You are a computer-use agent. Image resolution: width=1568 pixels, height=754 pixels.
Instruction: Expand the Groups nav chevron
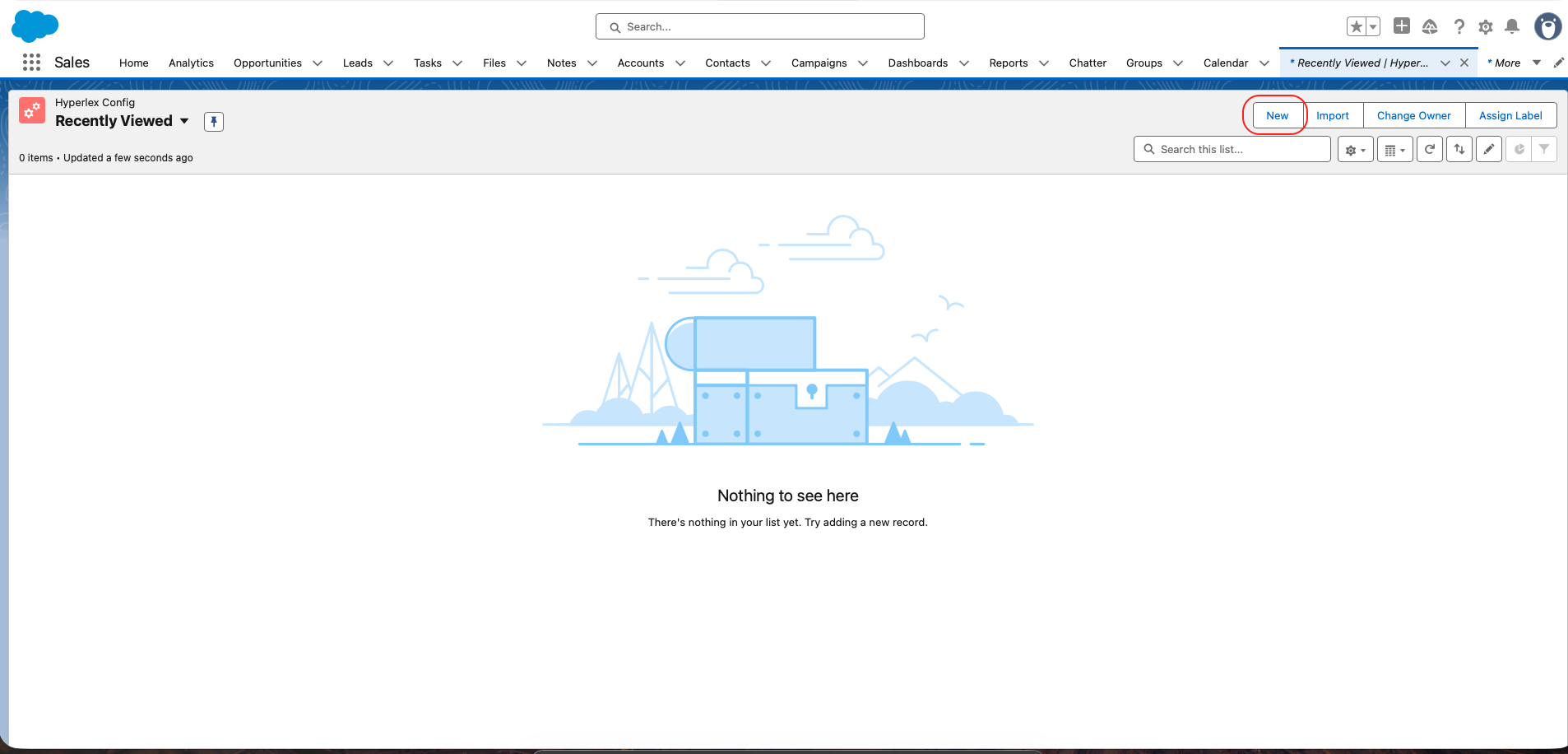(1178, 63)
